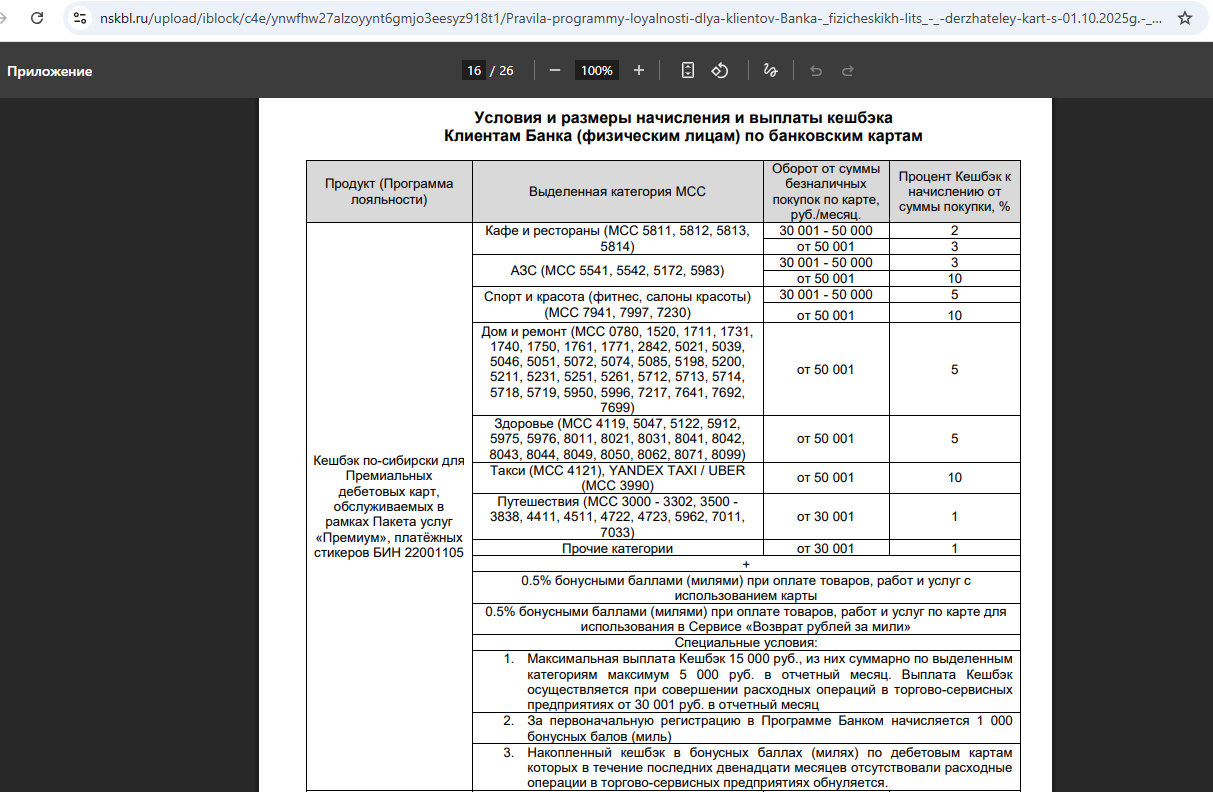Viewport: 1213px width, 792px height.
Task: Bookmark this page with the star icon
Action: tap(1184, 18)
